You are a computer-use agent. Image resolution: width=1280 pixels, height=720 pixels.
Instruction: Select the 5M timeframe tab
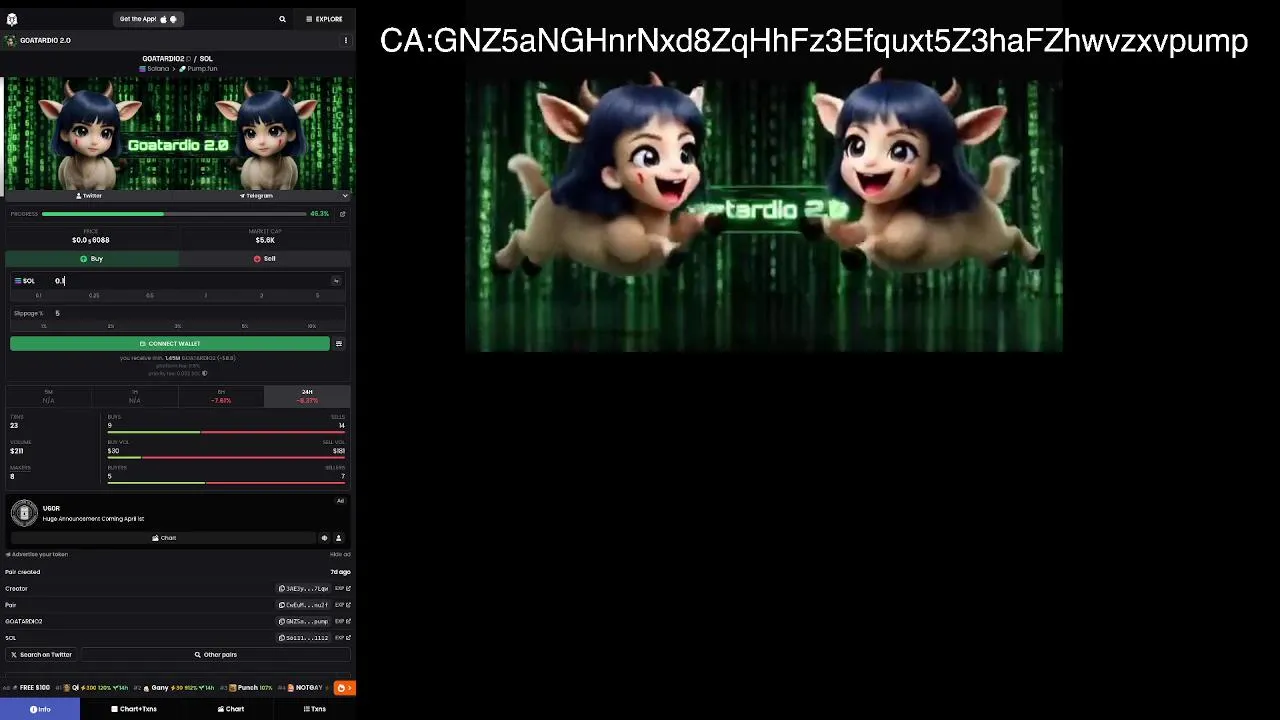pos(49,396)
